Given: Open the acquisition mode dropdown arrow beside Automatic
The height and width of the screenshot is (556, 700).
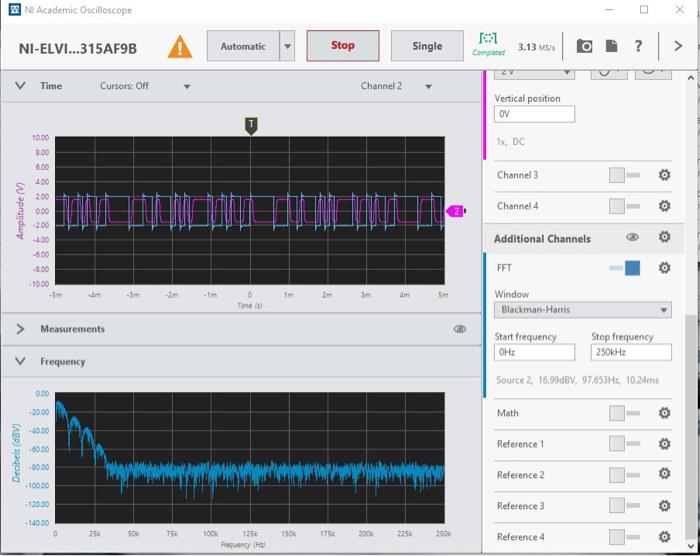Looking at the screenshot, I should click(288, 46).
